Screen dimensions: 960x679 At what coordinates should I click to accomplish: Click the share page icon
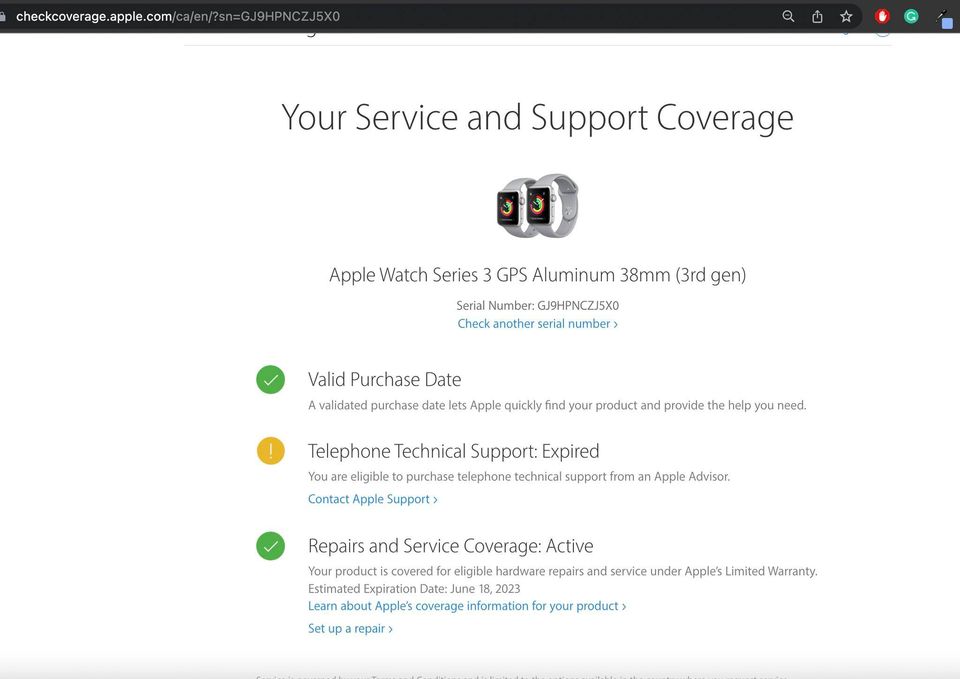tap(817, 16)
